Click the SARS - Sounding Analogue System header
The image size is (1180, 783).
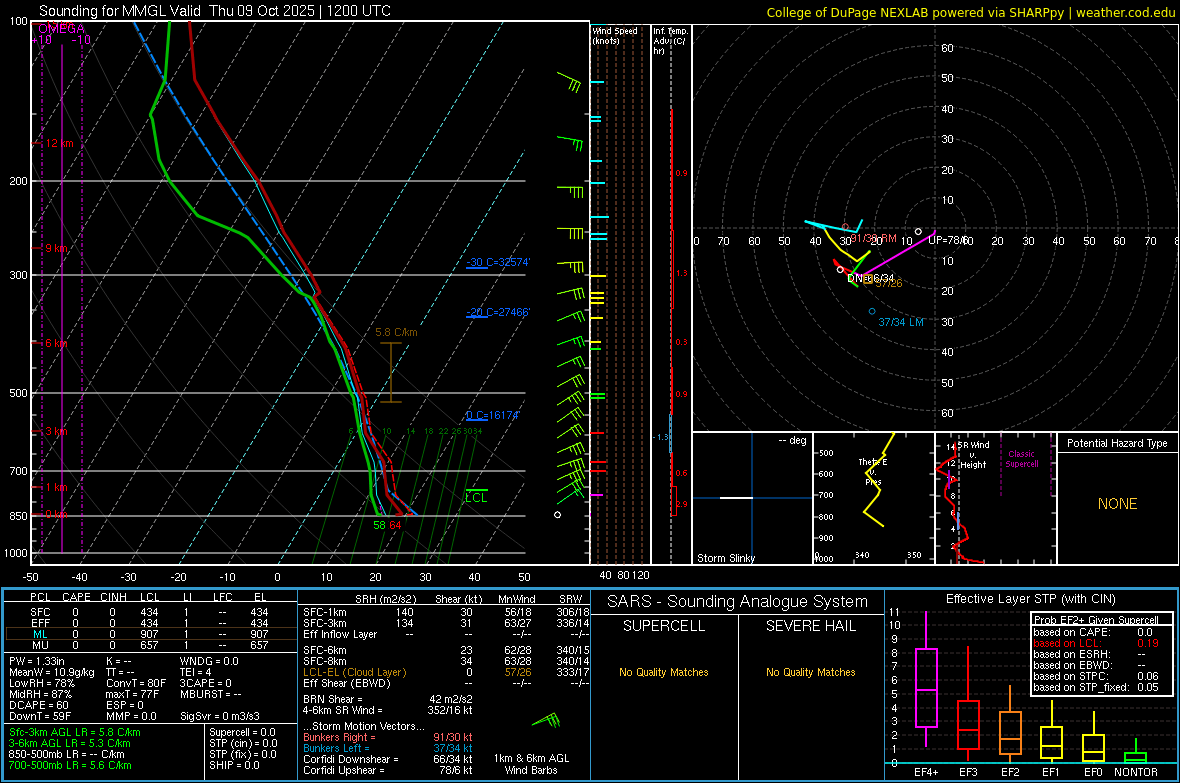(x=738, y=602)
